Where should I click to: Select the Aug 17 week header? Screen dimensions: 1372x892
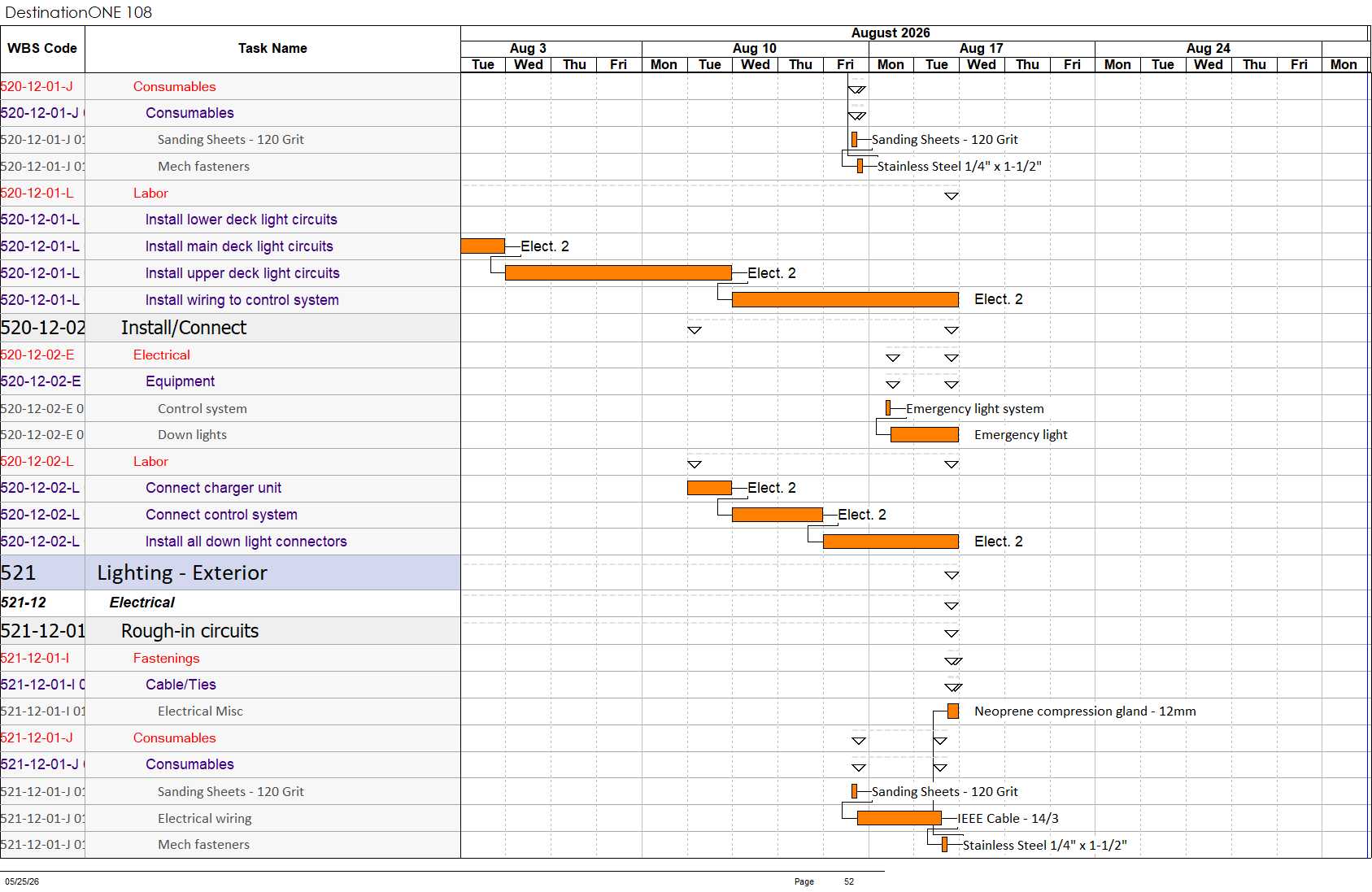(982, 48)
